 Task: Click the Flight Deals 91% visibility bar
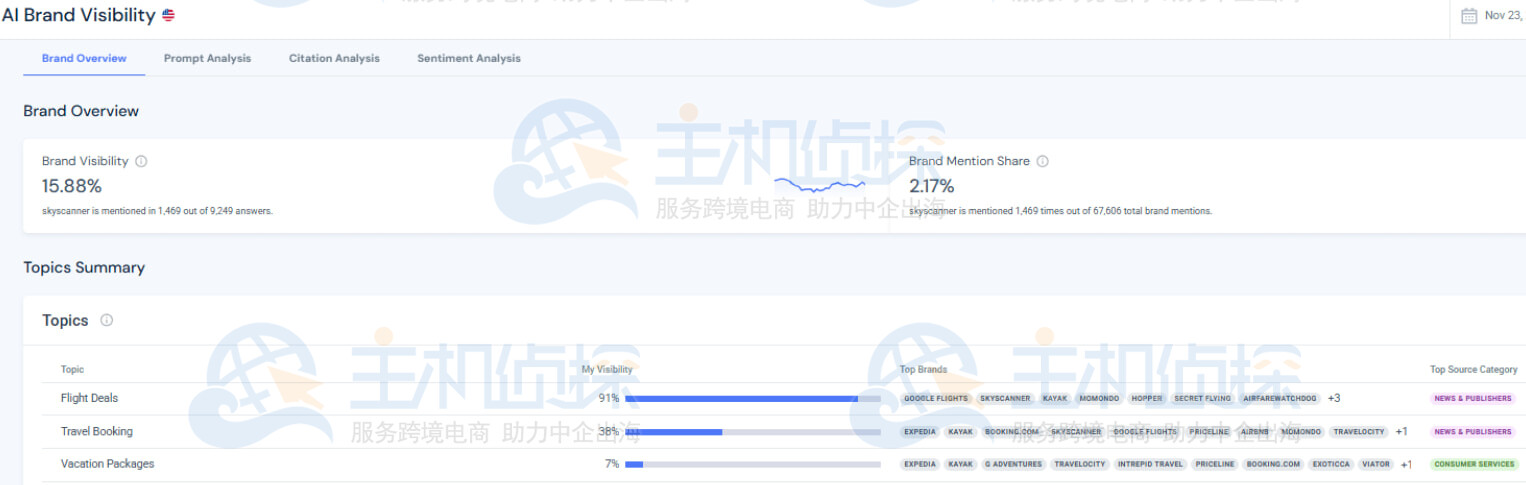click(x=753, y=398)
